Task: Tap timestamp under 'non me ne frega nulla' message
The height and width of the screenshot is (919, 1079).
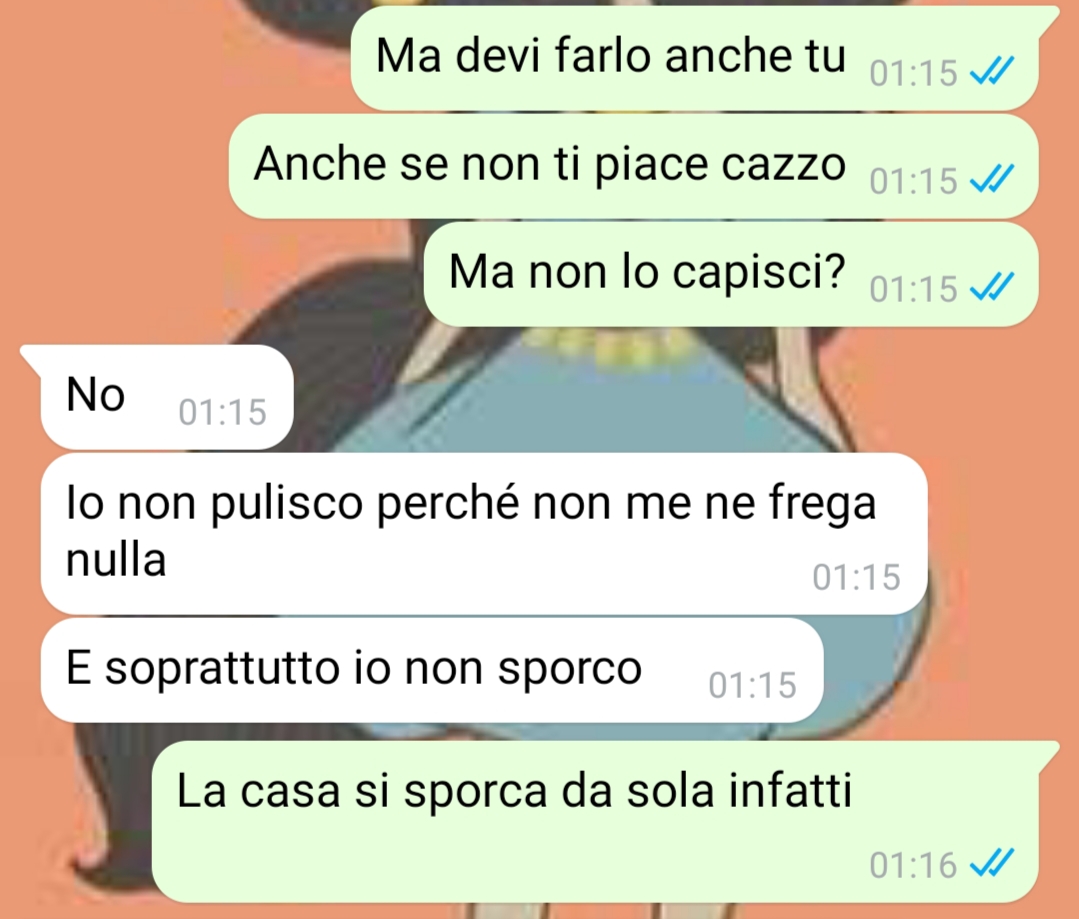Action: (x=856, y=578)
